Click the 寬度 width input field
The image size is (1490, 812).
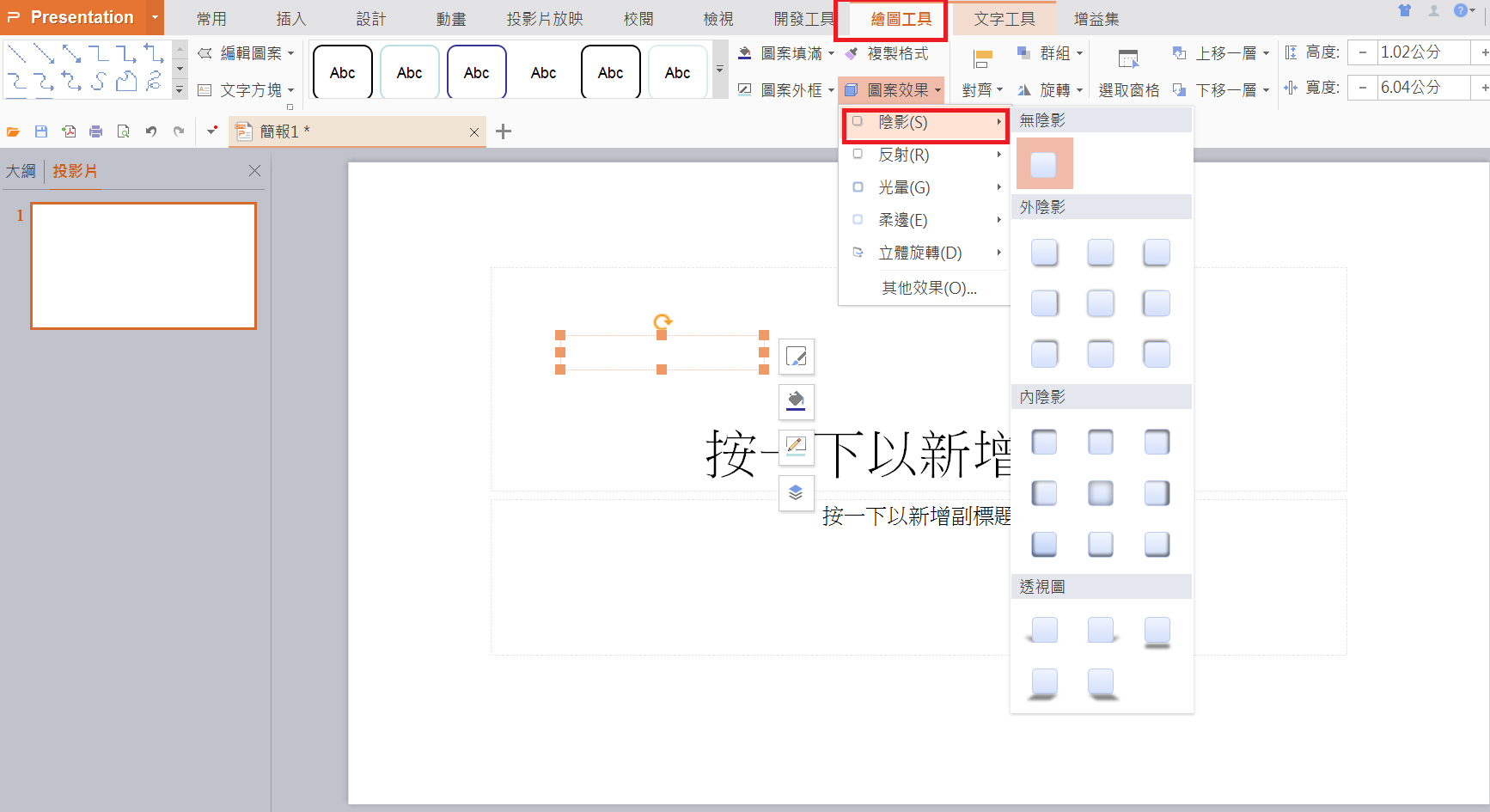1422,88
